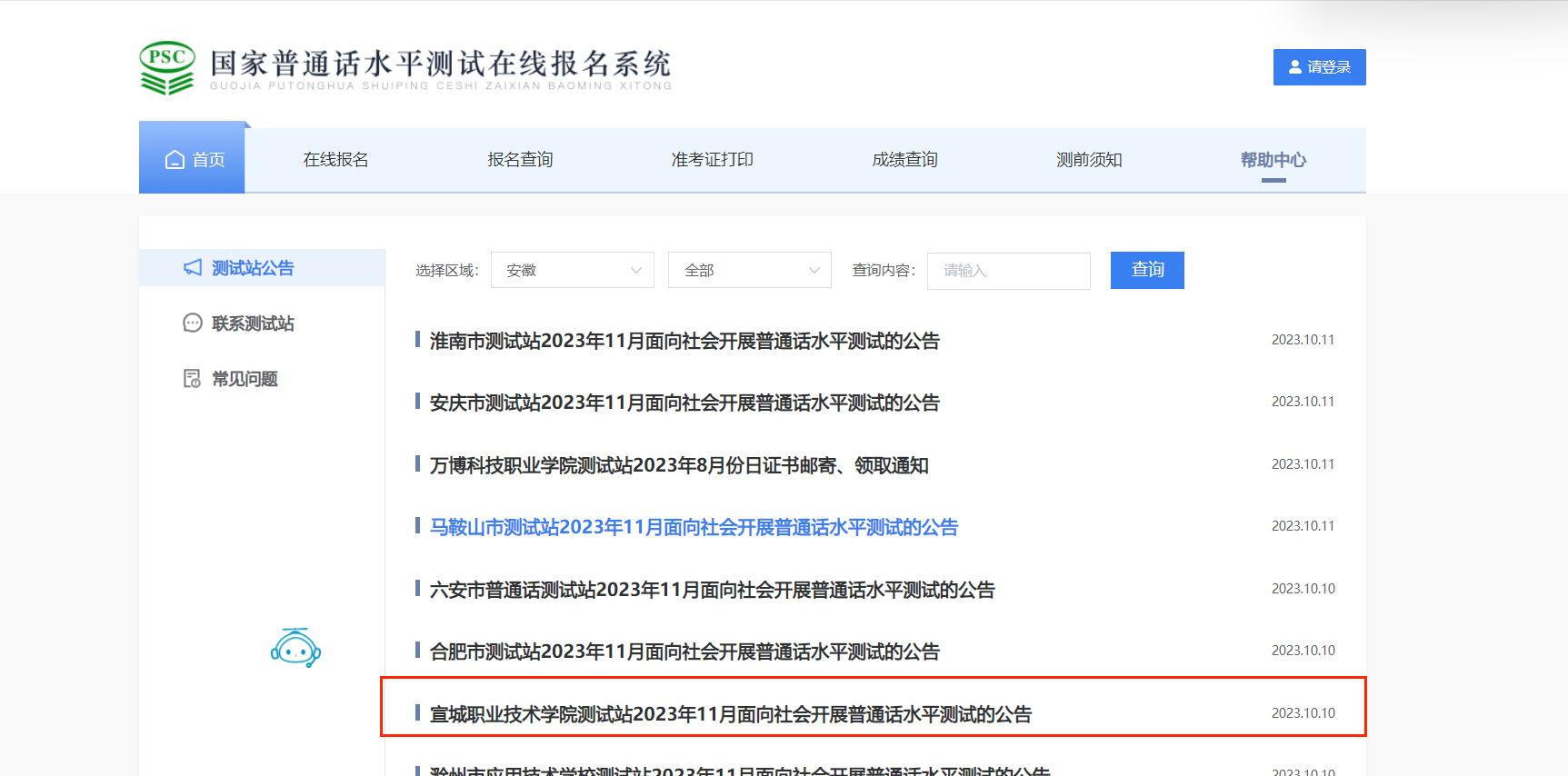This screenshot has width=1568, height=776.
Task: Click the PSC logo icon
Action: 167,67
